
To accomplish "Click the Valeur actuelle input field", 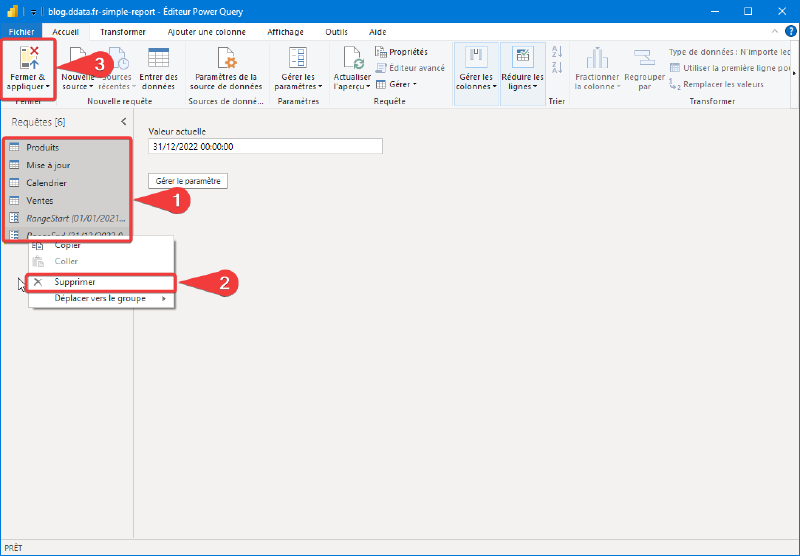I will coord(265,146).
